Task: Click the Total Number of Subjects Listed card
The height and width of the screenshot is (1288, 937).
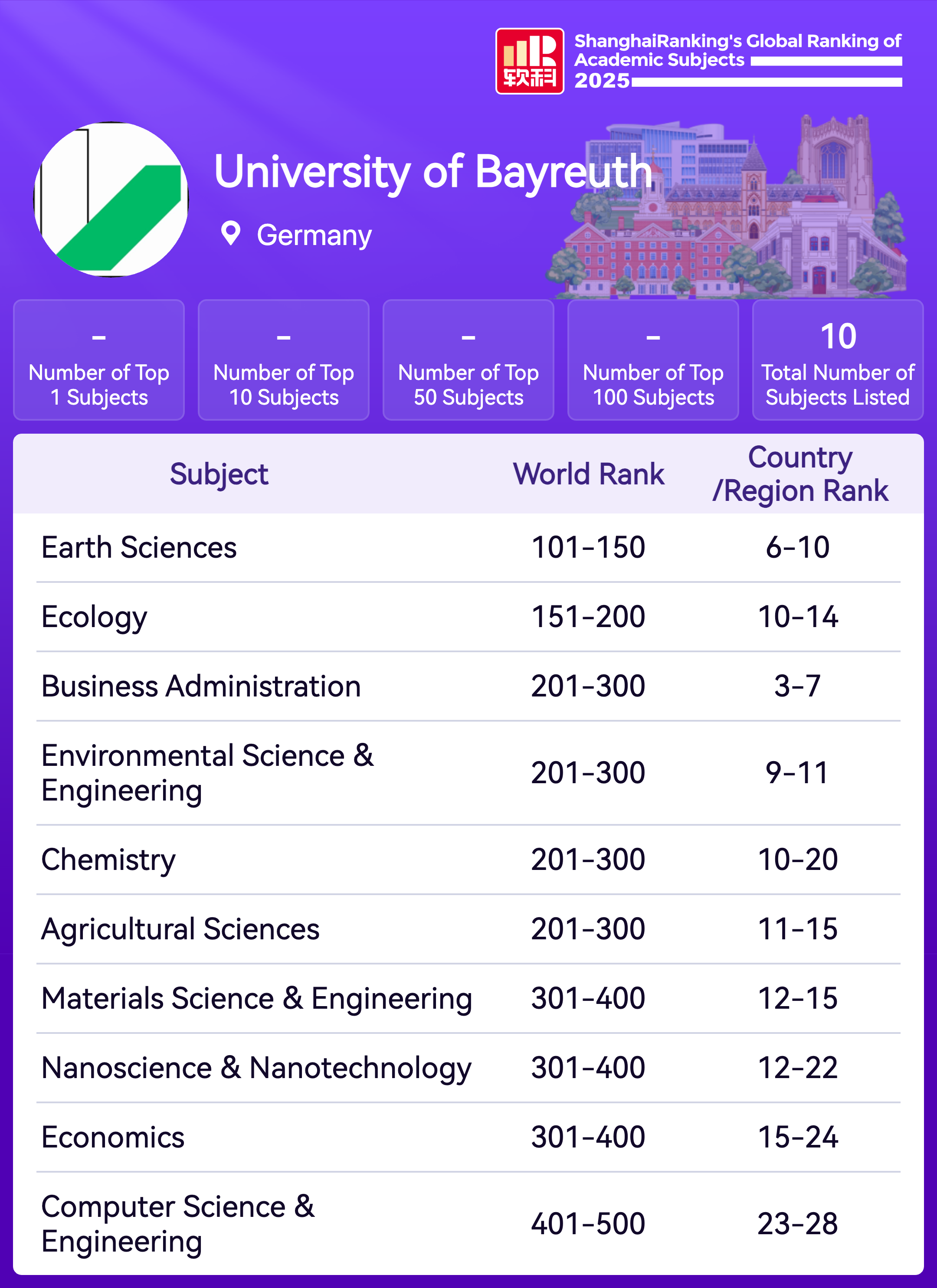Action: (x=838, y=360)
